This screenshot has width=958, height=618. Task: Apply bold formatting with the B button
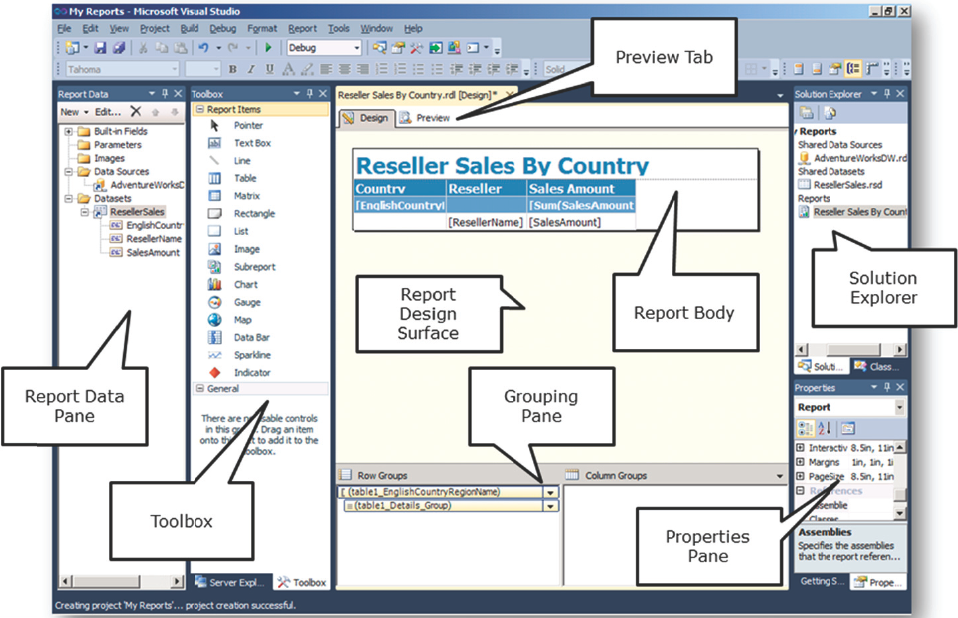point(232,70)
